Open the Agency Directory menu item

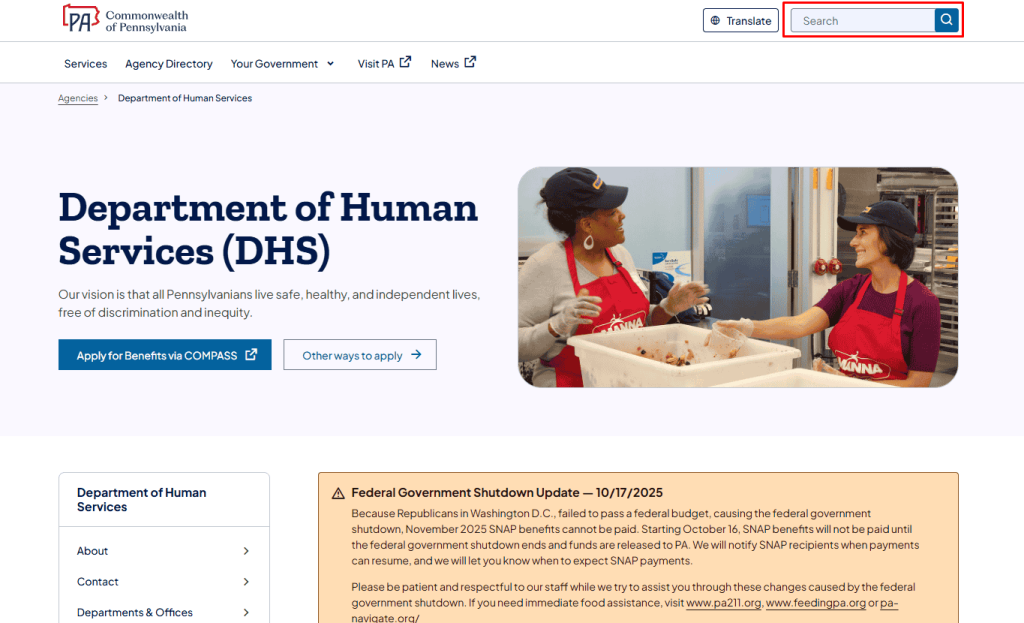click(x=168, y=64)
